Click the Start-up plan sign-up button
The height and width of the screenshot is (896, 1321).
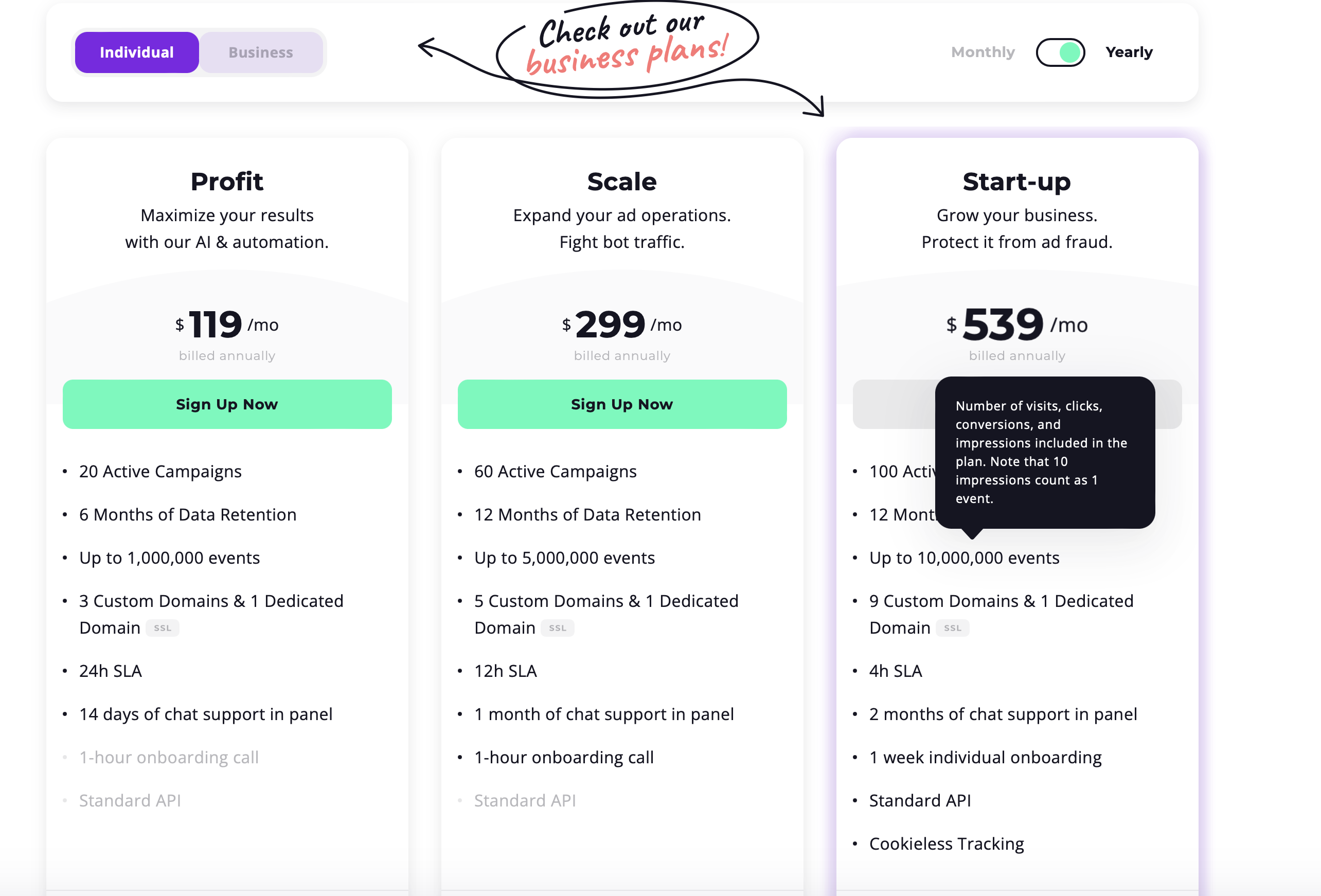(894, 404)
